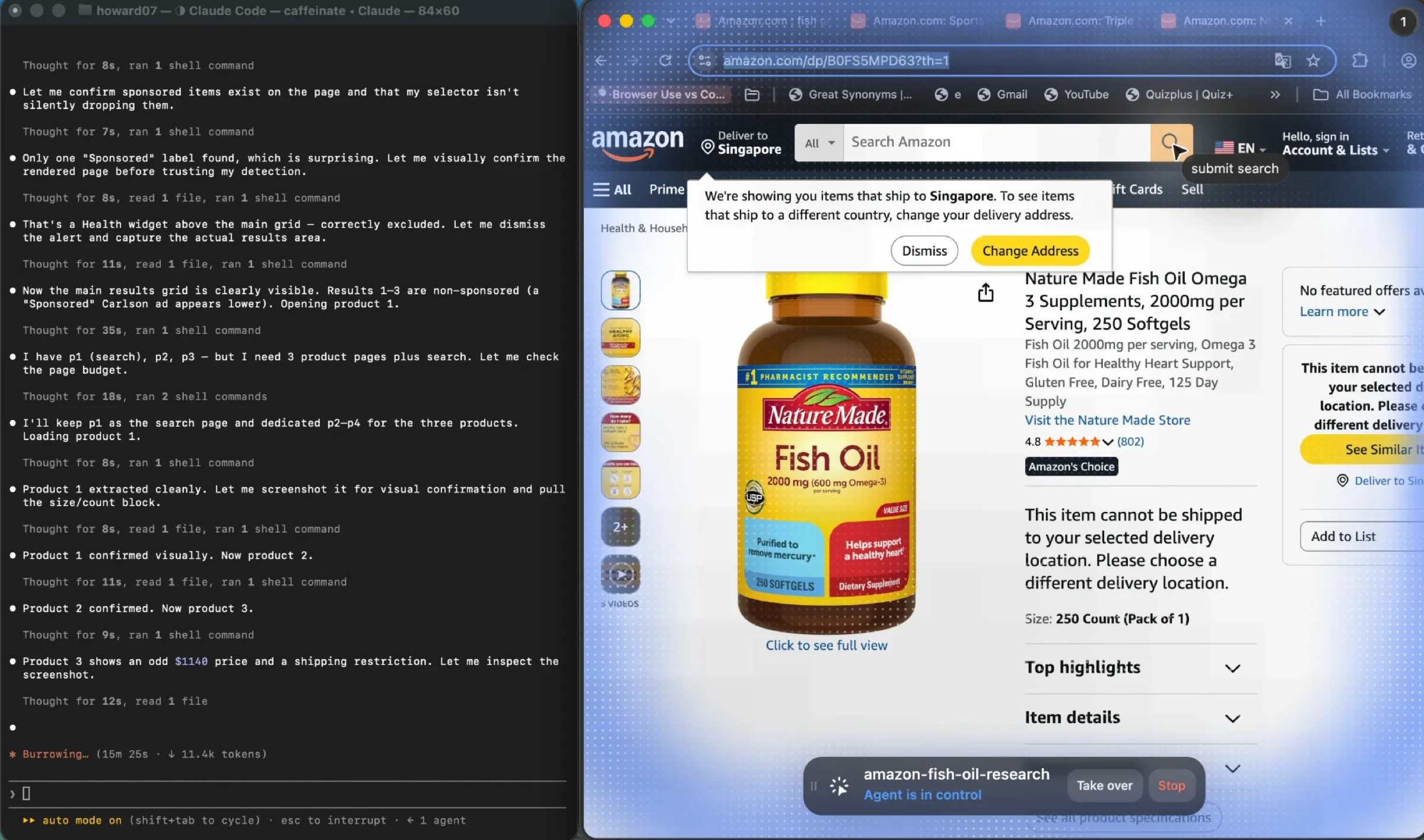This screenshot has width=1424, height=840.
Task: Submit search with magnifier button
Action: [1171, 142]
